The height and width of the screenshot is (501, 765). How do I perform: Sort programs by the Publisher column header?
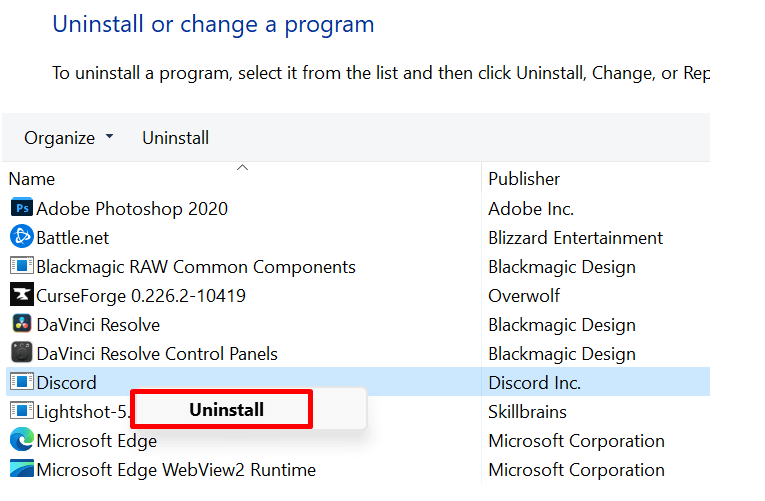click(524, 179)
